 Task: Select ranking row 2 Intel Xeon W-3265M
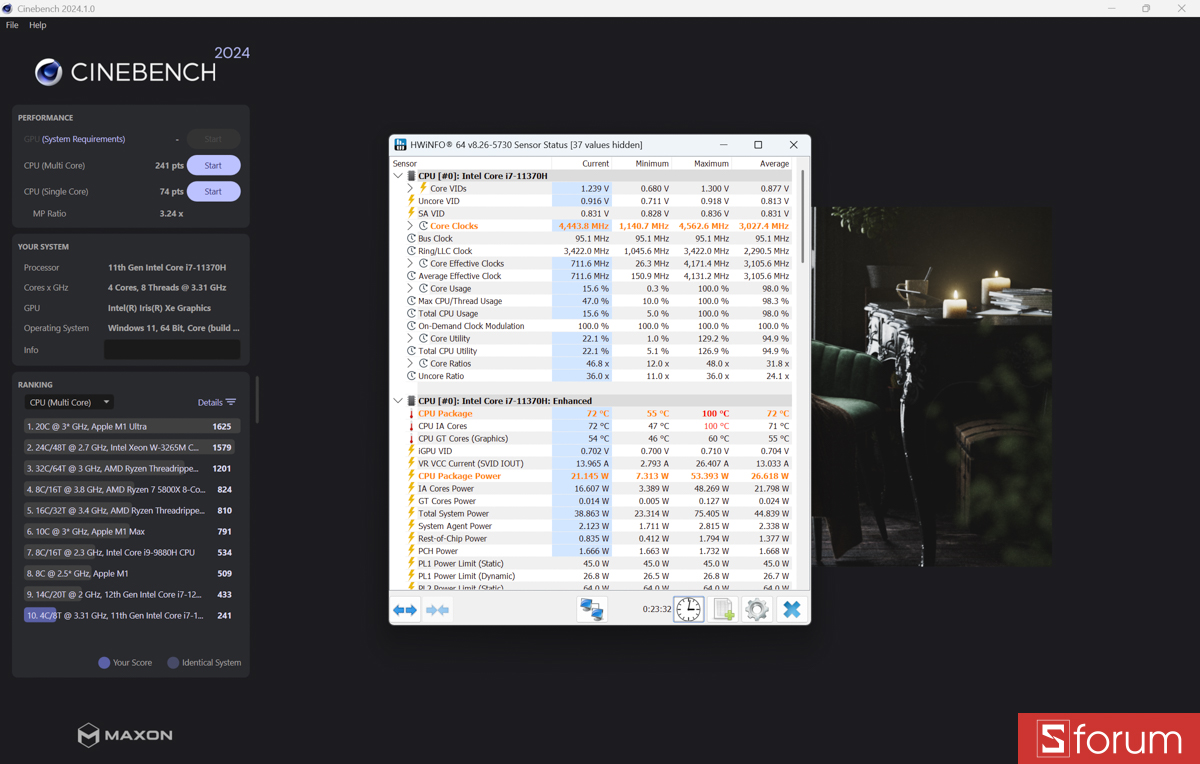tap(132, 447)
